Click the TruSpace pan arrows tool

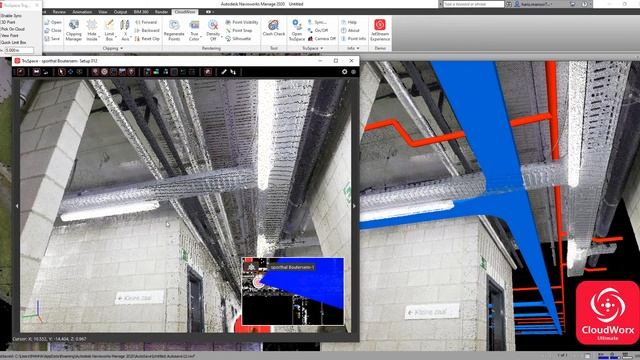70,72
